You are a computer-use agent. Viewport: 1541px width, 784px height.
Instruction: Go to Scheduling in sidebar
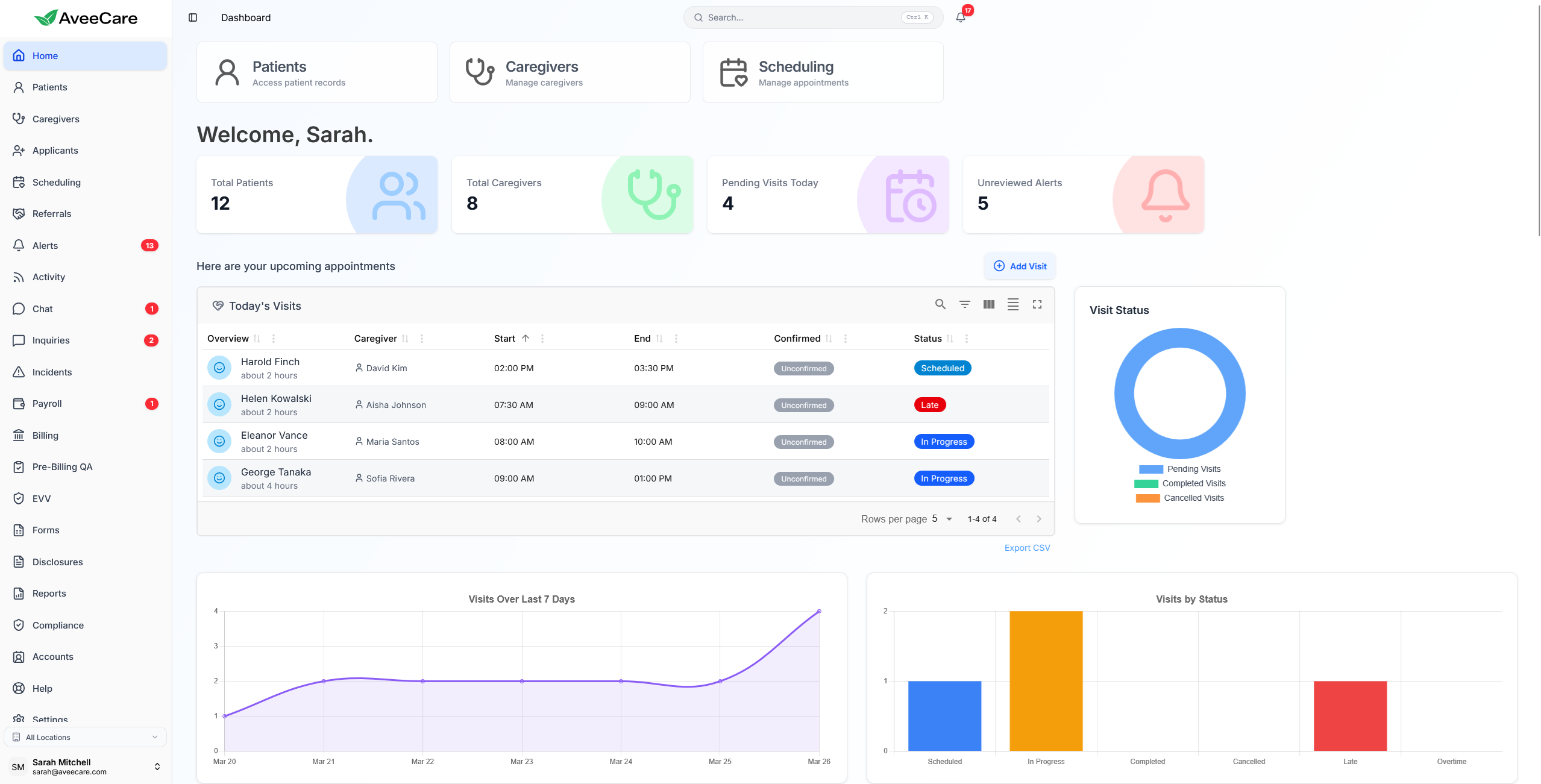tap(56, 182)
